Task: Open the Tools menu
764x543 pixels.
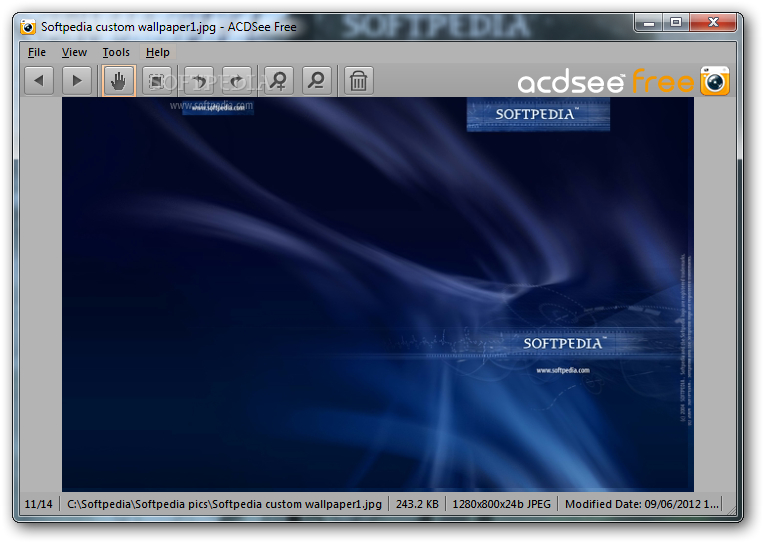Action: (116, 52)
